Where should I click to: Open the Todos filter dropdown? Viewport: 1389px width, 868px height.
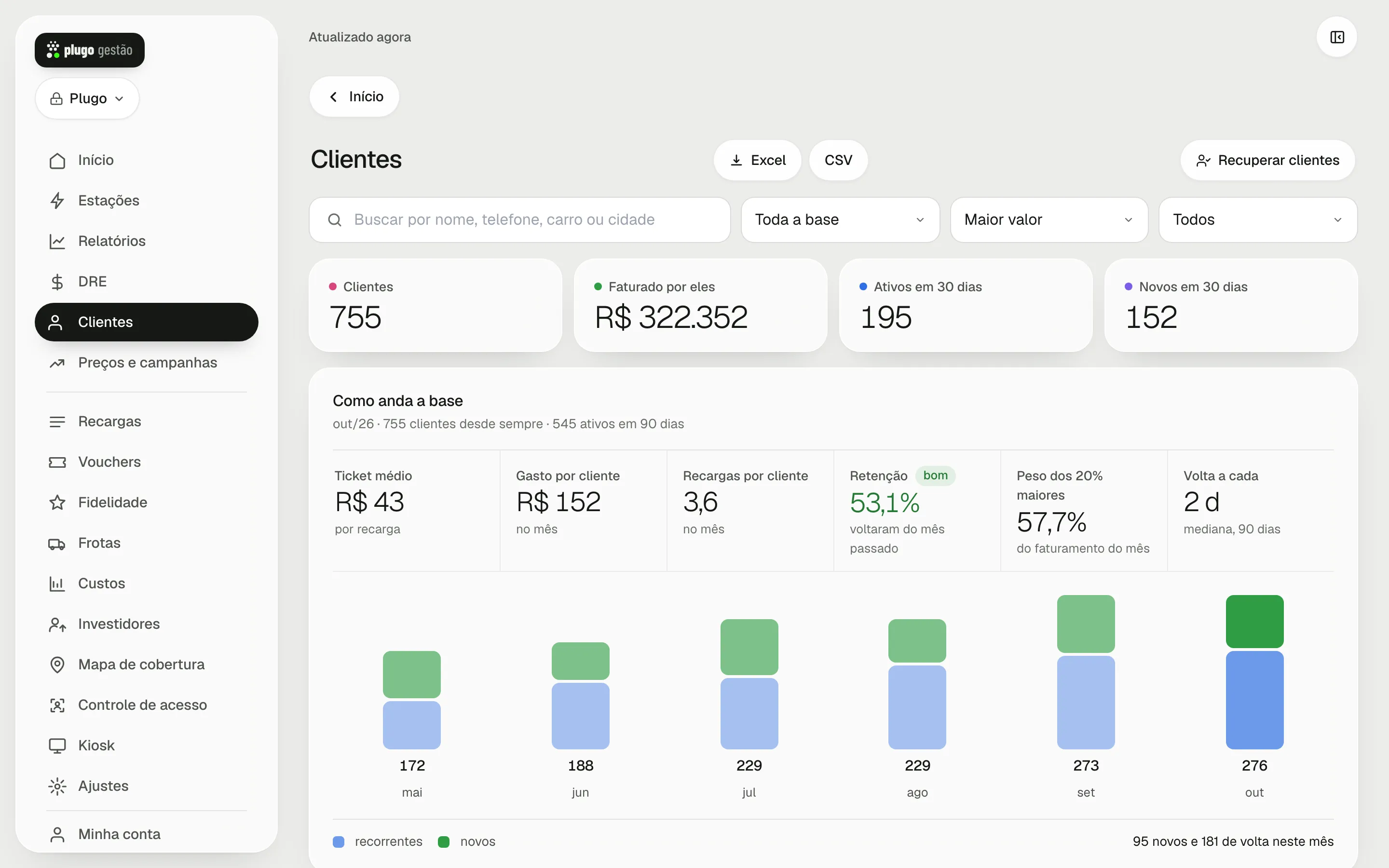pyautogui.click(x=1257, y=220)
